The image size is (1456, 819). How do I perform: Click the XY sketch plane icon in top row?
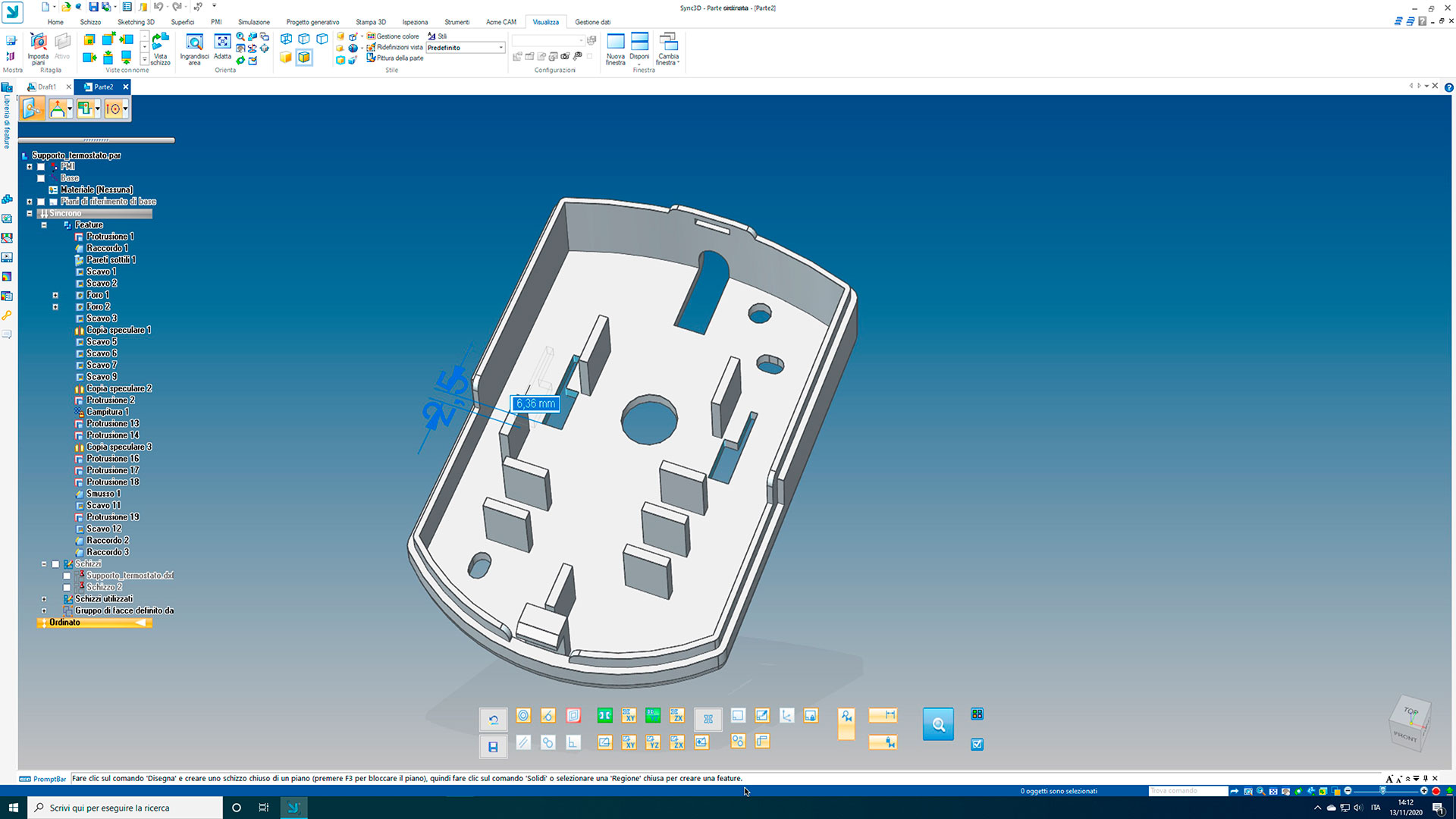point(629,715)
